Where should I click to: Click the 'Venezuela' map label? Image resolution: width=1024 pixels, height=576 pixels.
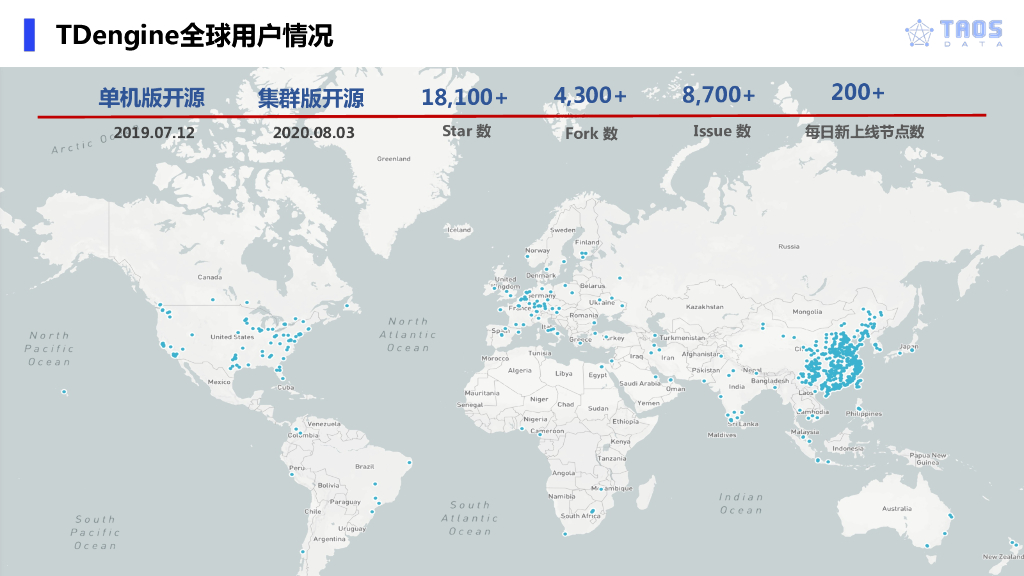324,424
